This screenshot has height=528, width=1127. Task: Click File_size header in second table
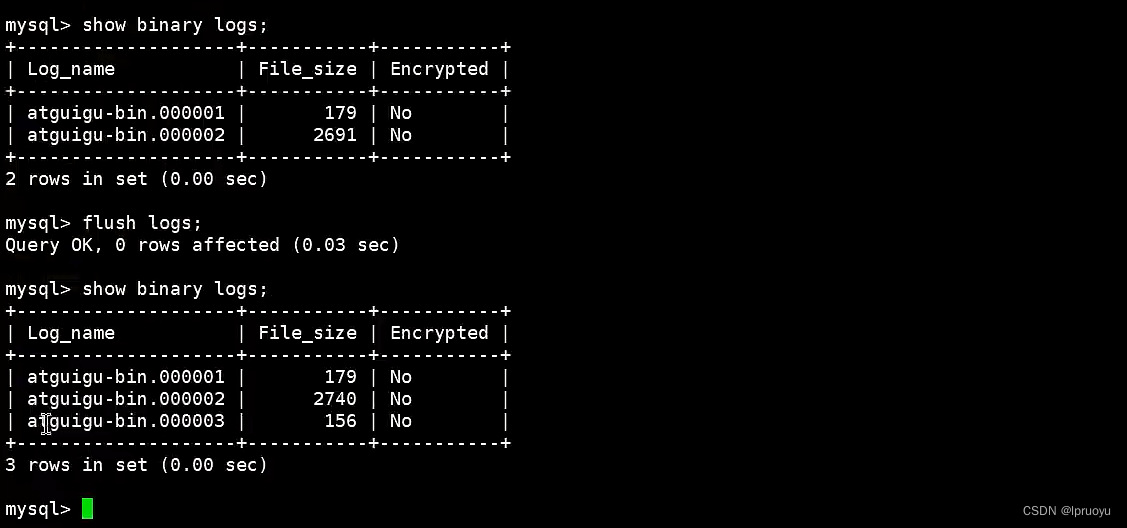308,333
